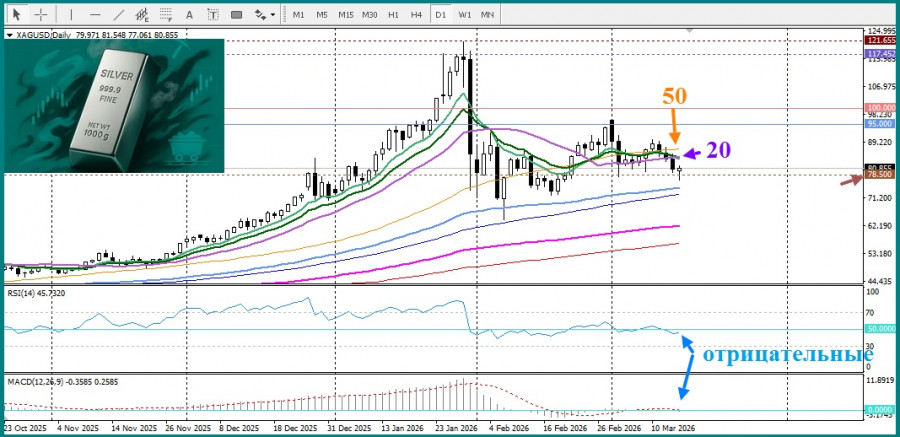Select the Cursor arrow tool
This screenshot has width=900, height=437.
point(17,14)
